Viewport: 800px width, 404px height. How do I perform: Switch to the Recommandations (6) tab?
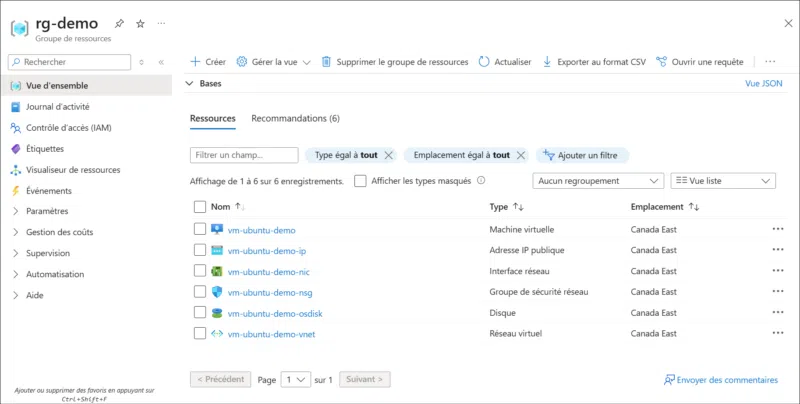pos(295,118)
